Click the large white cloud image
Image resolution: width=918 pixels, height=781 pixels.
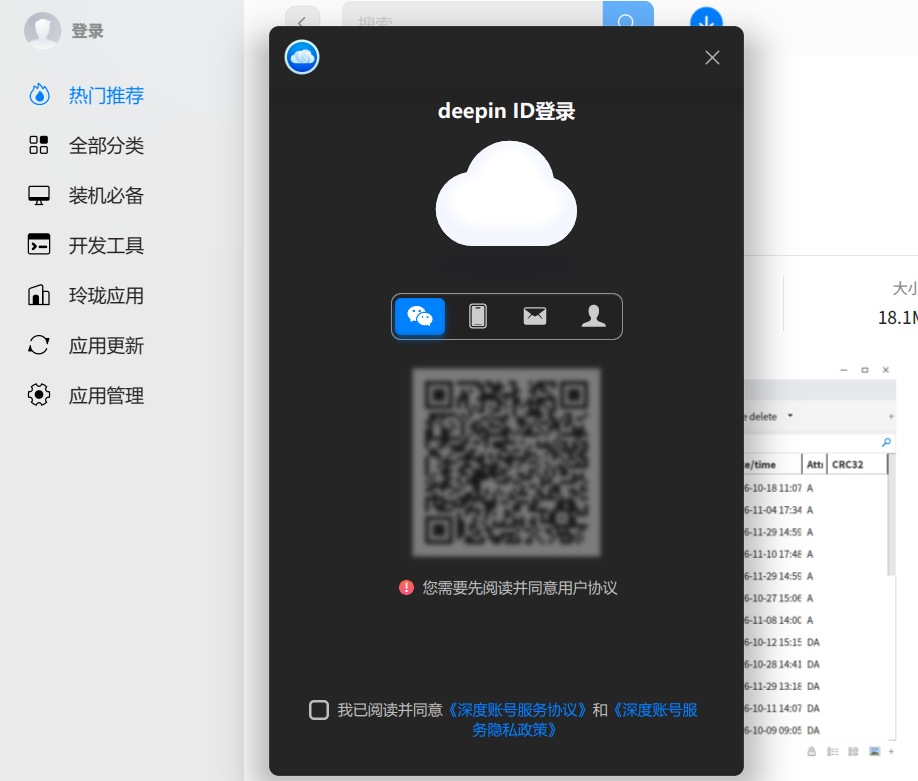[x=506, y=193]
